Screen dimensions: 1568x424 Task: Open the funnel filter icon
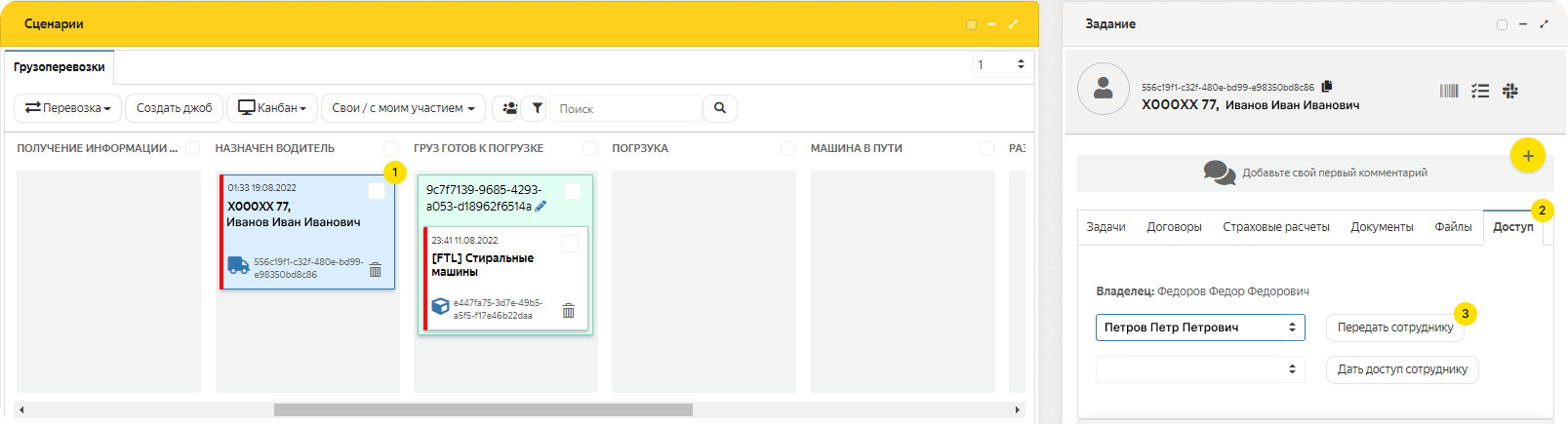point(537,108)
